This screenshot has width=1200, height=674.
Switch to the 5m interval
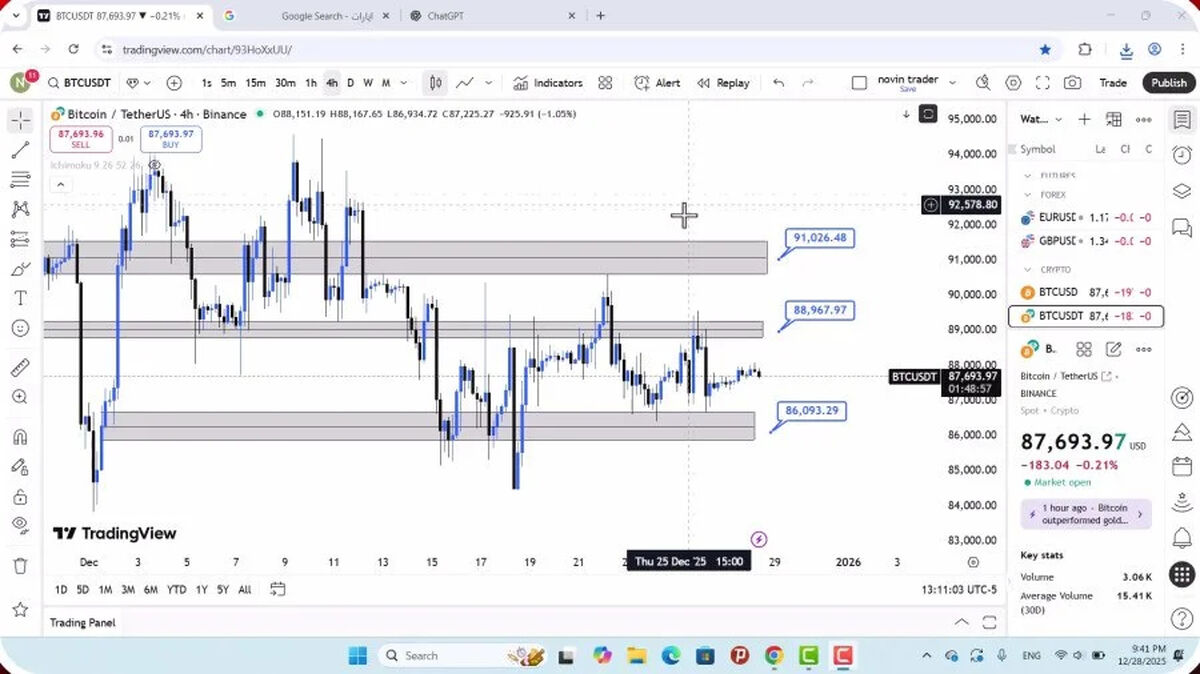pyautogui.click(x=229, y=83)
